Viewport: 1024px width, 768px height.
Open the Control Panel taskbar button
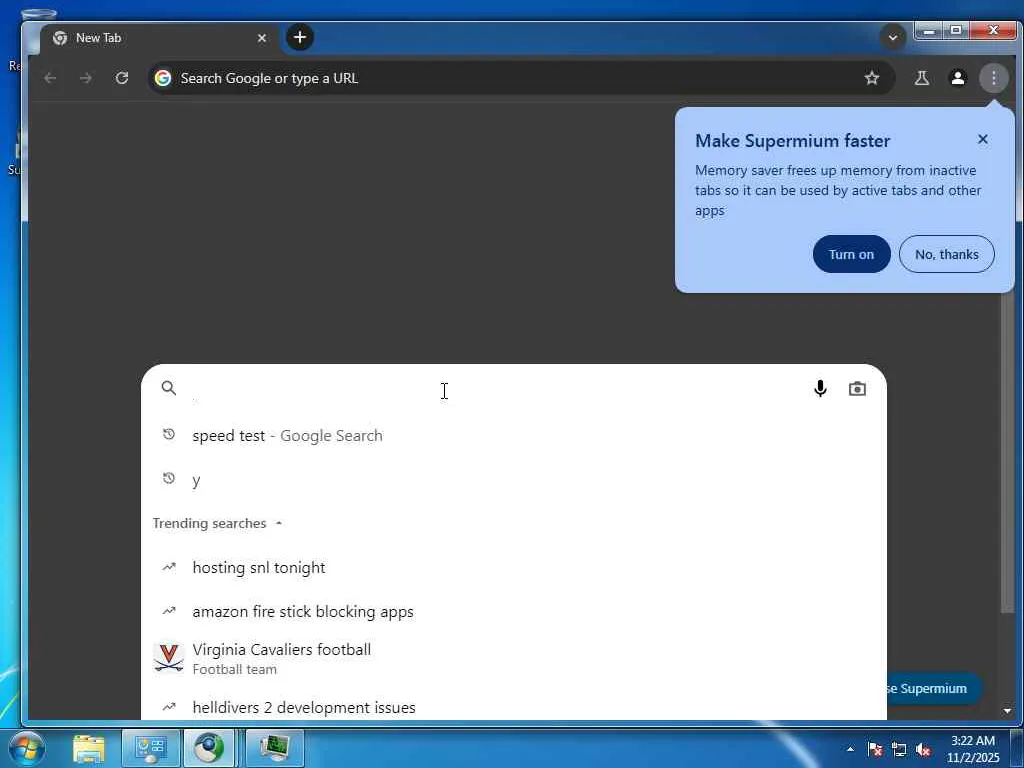click(x=151, y=748)
